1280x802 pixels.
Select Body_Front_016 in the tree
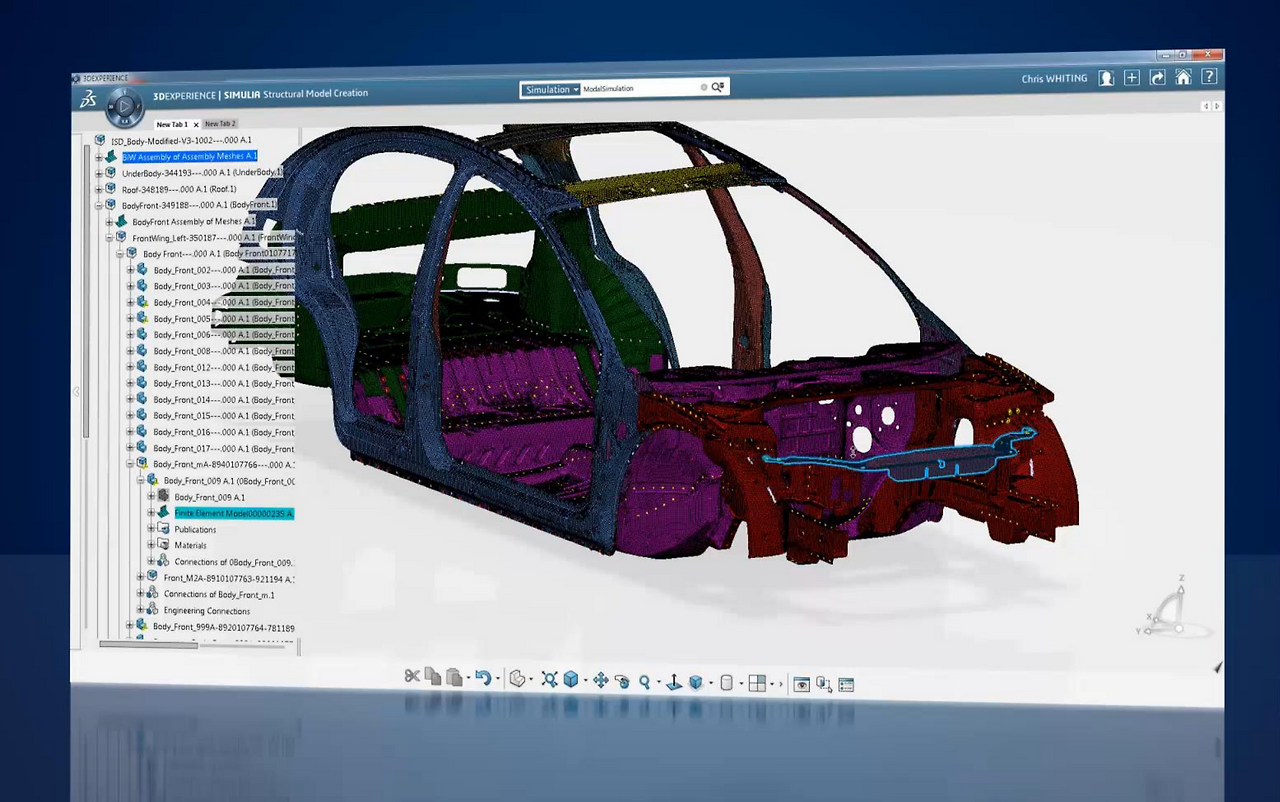(223, 432)
